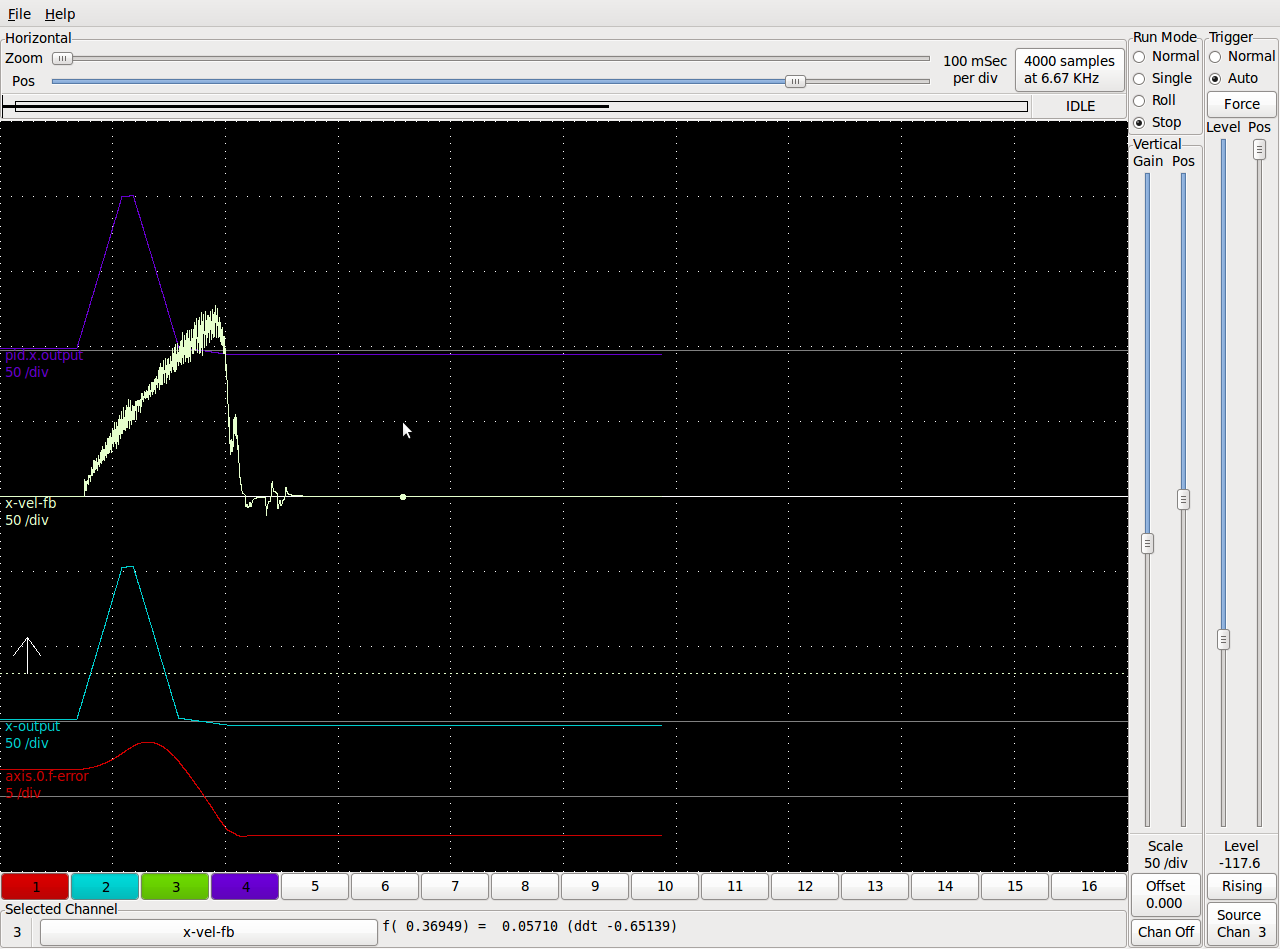Screen dimensions: 1280x949
Task: Enable channel 8
Action: tap(525, 886)
